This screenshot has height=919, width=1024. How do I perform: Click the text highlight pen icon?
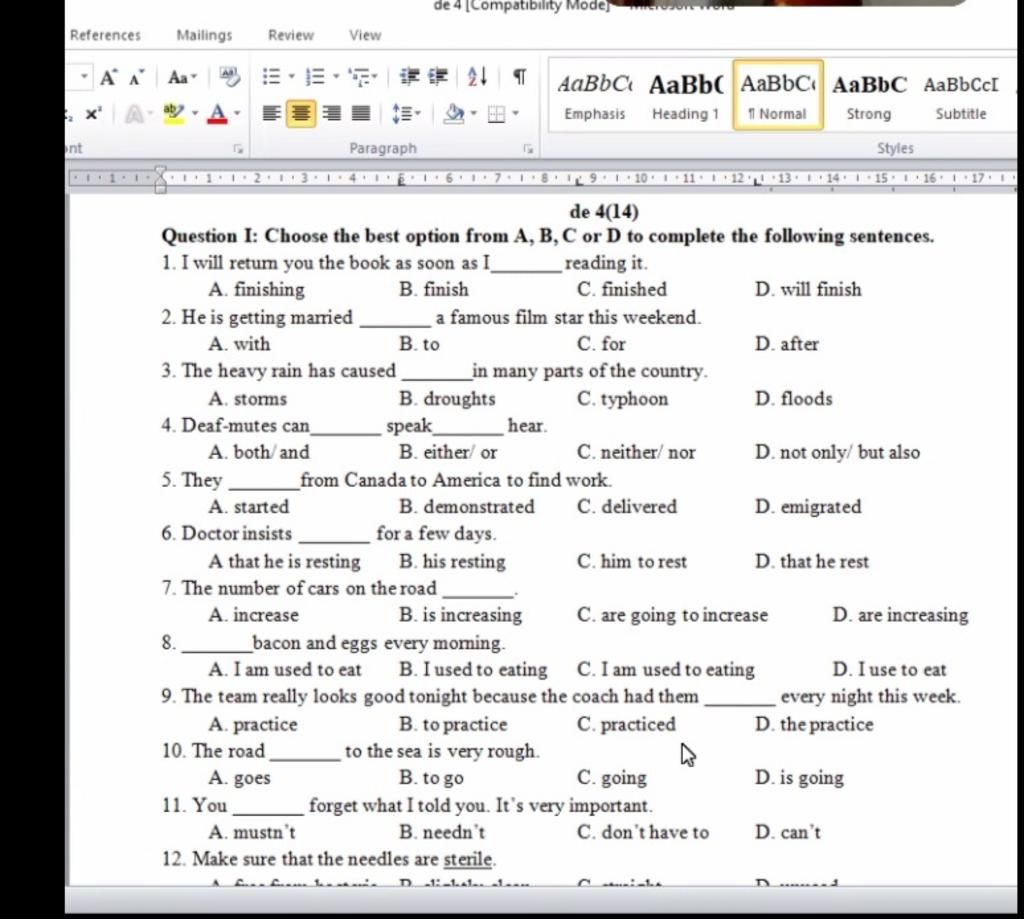[173, 114]
